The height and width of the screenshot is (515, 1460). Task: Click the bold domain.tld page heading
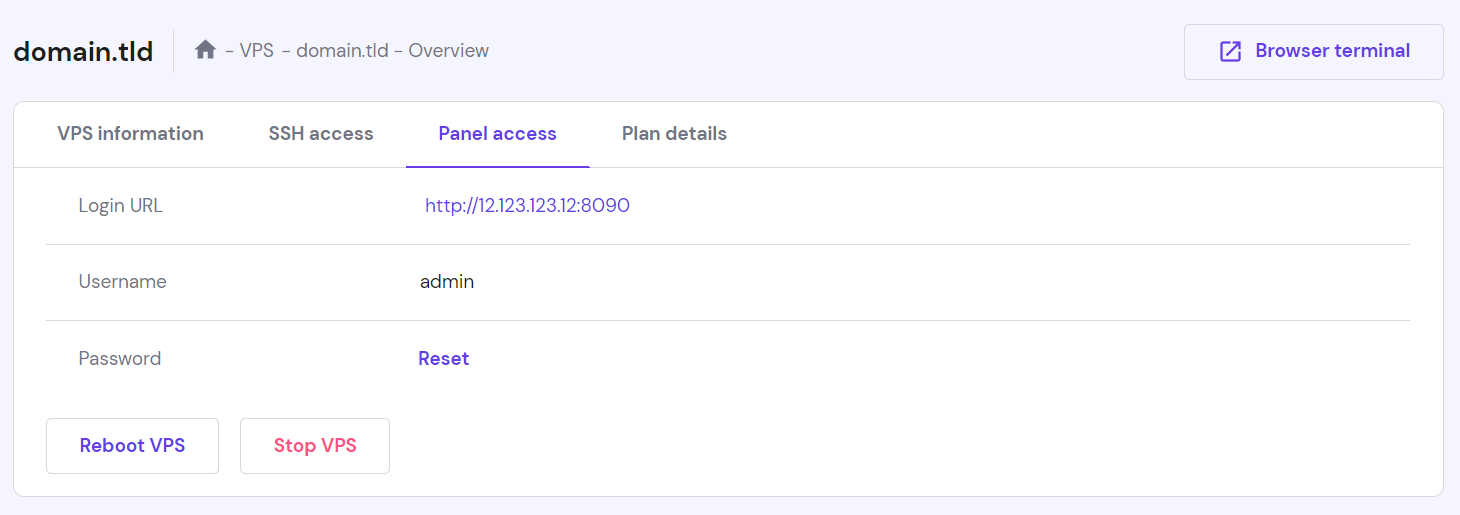83,52
